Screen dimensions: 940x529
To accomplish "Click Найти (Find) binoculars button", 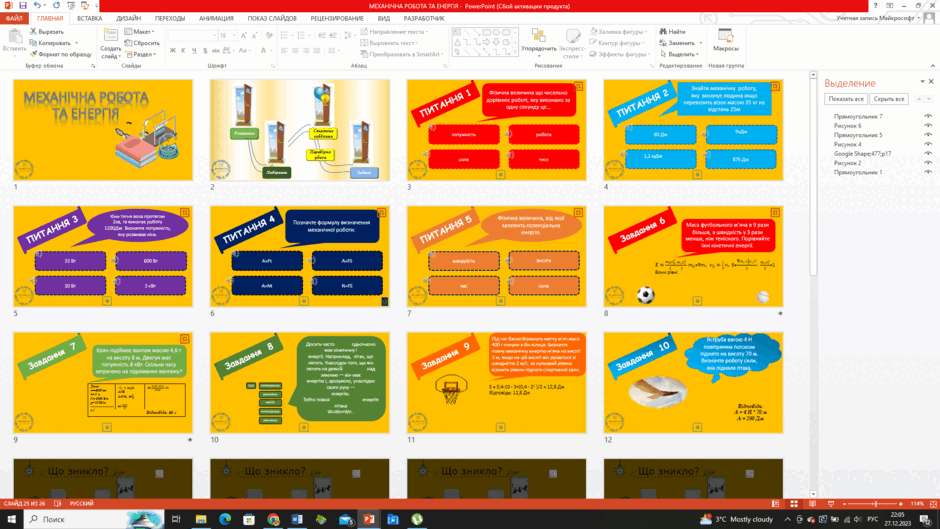I will coord(673,31).
